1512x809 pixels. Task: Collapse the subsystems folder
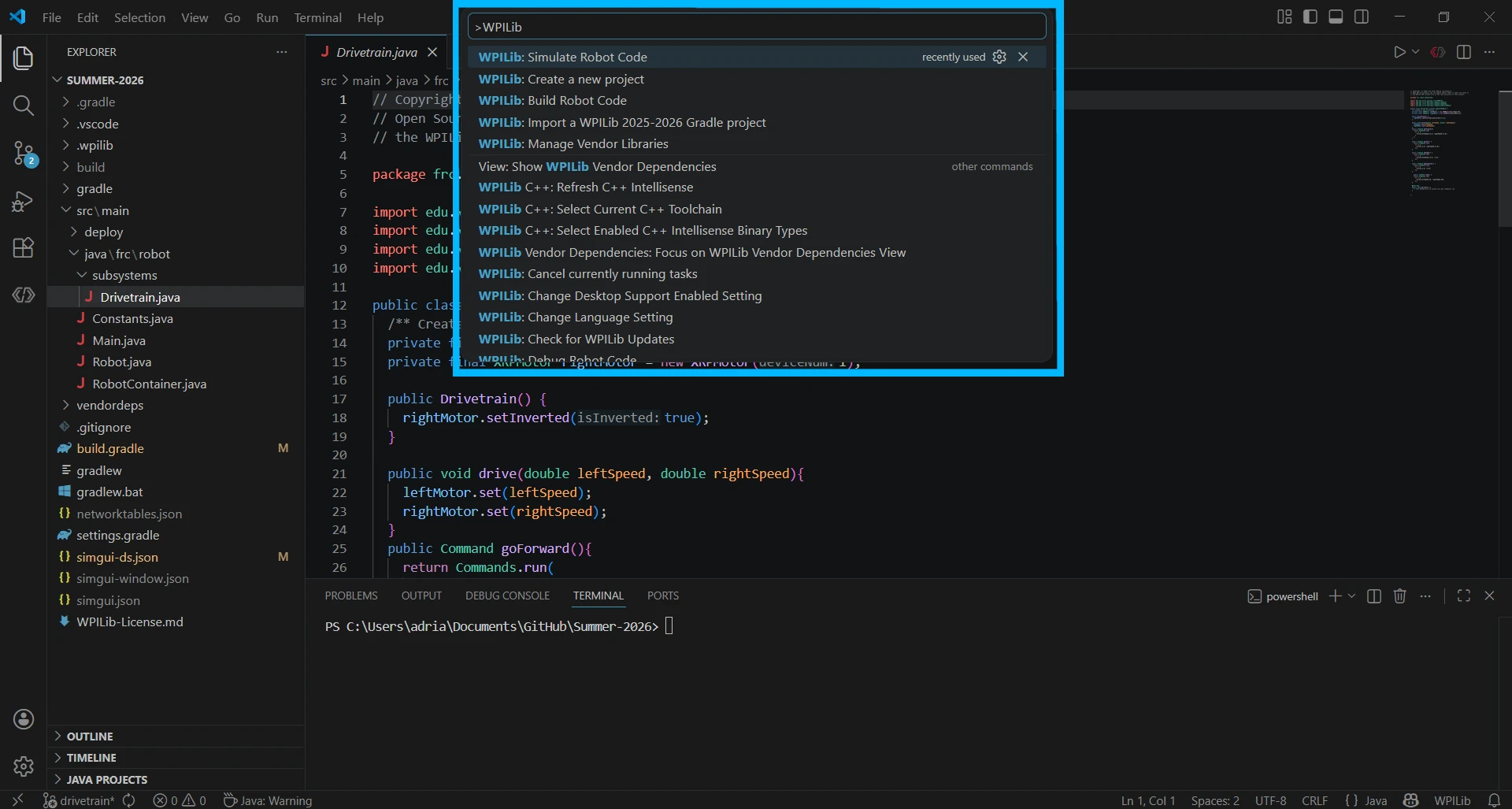tap(124, 275)
